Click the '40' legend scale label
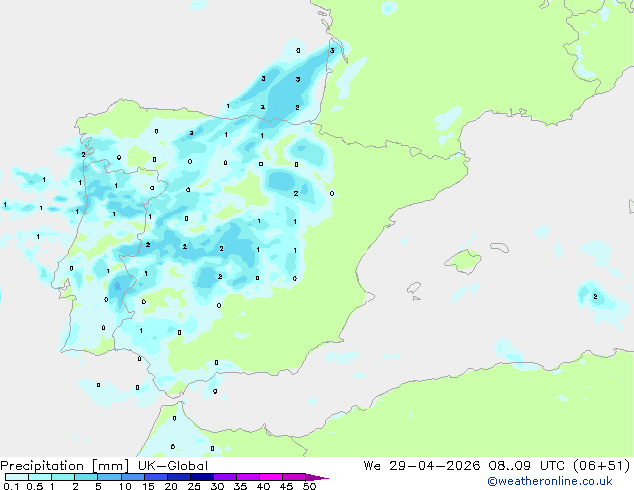 263,486
